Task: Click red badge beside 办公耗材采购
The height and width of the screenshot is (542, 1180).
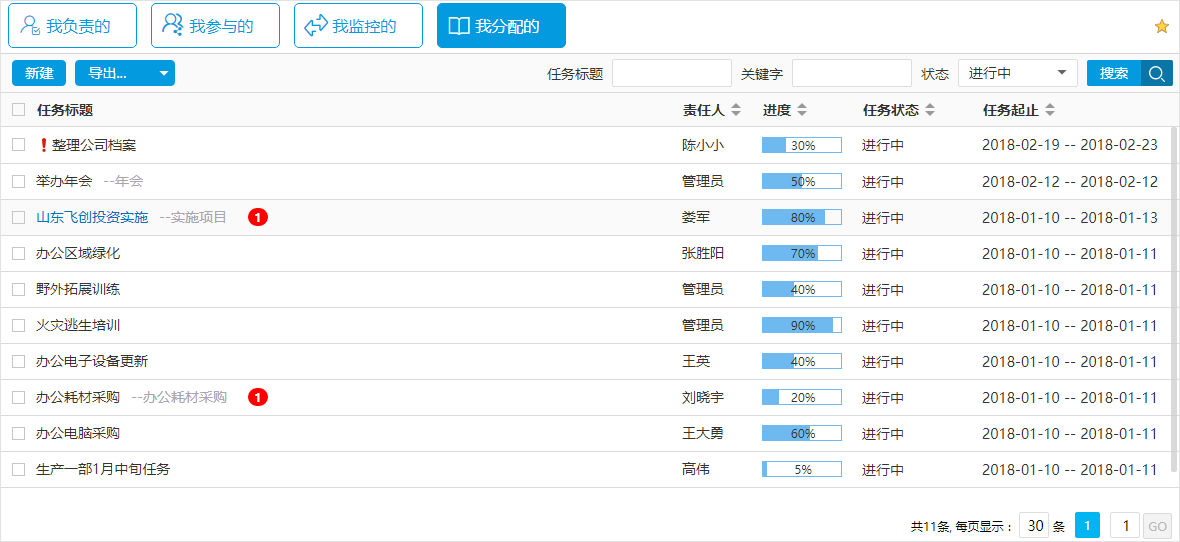Action: coord(258,397)
